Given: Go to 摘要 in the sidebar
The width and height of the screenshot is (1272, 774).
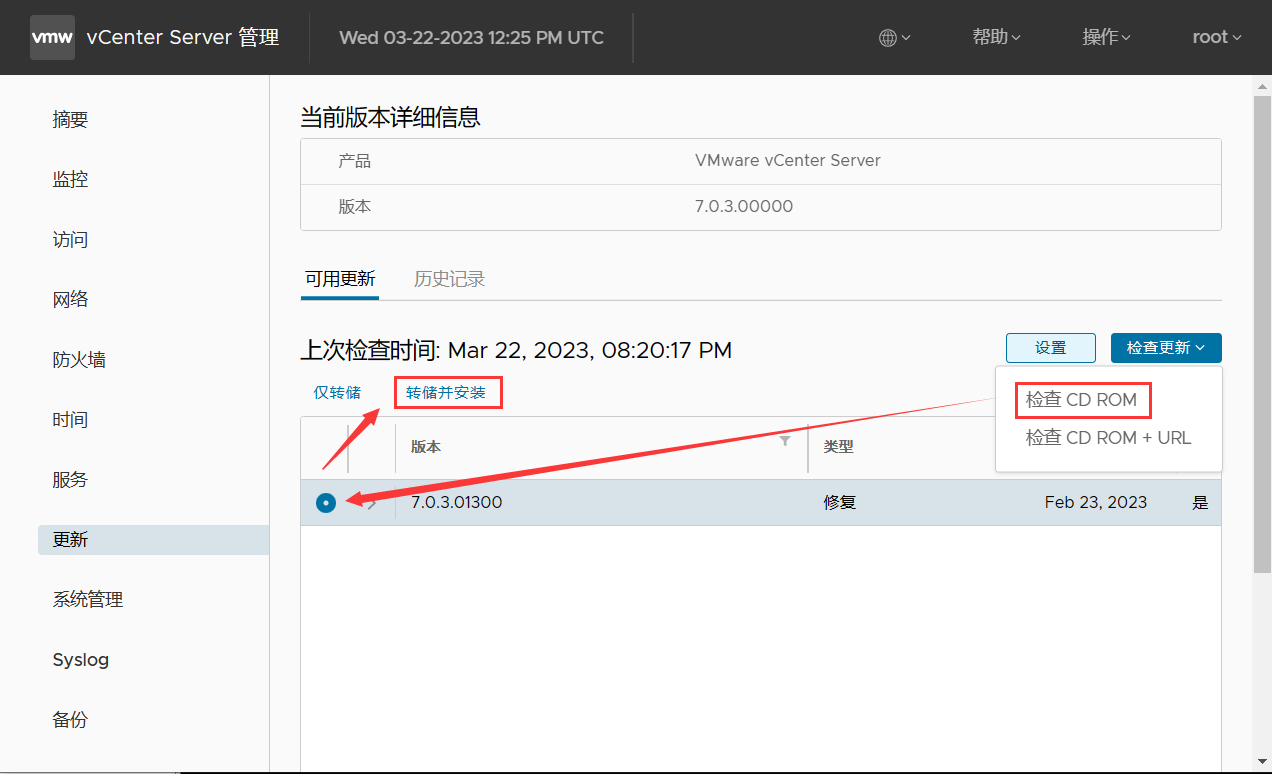Looking at the screenshot, I should pos(70,119).
